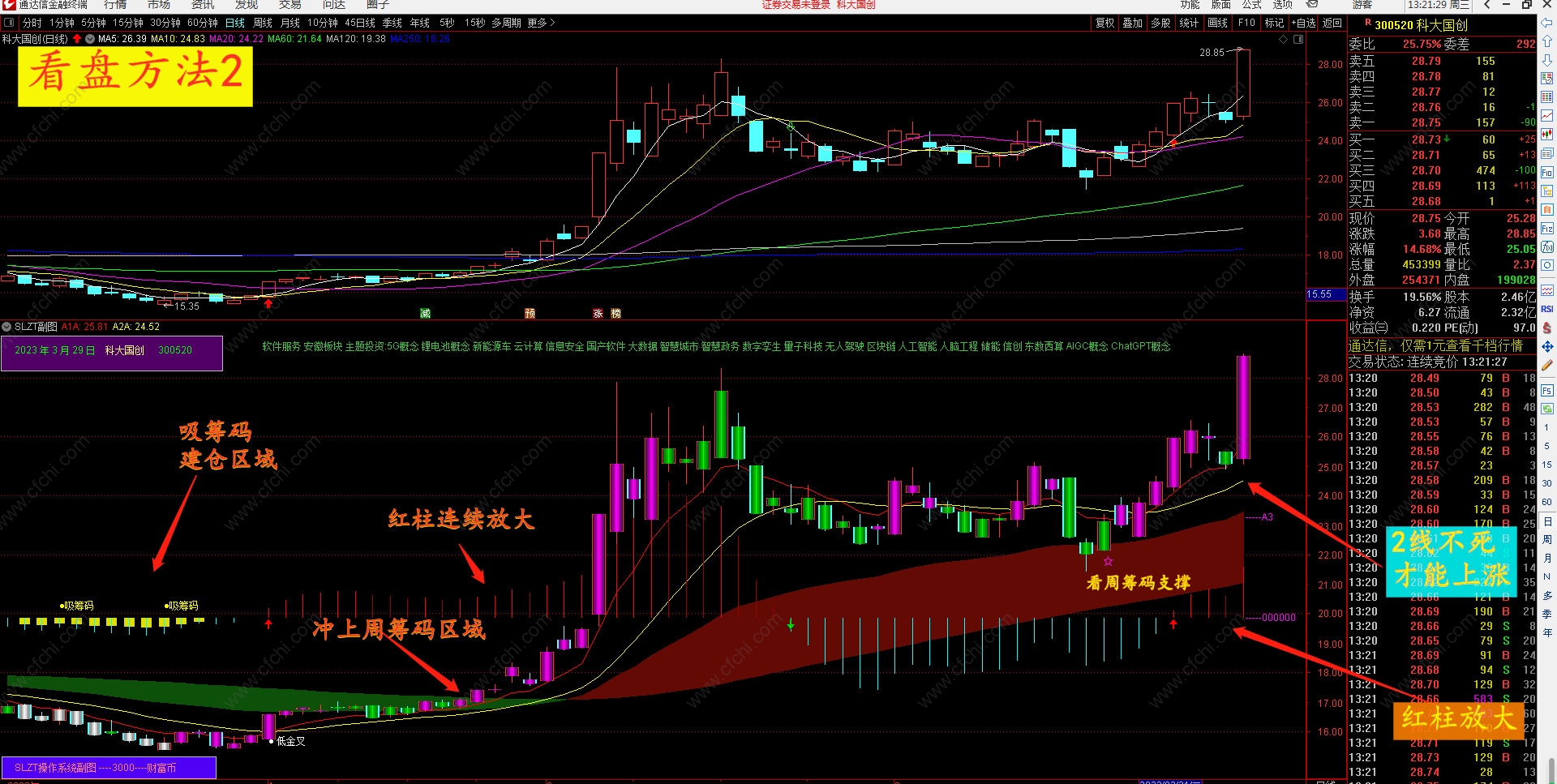
Task: Toggle indicator settings circle next to SLZT副图
Action: [x=7, y=327]
